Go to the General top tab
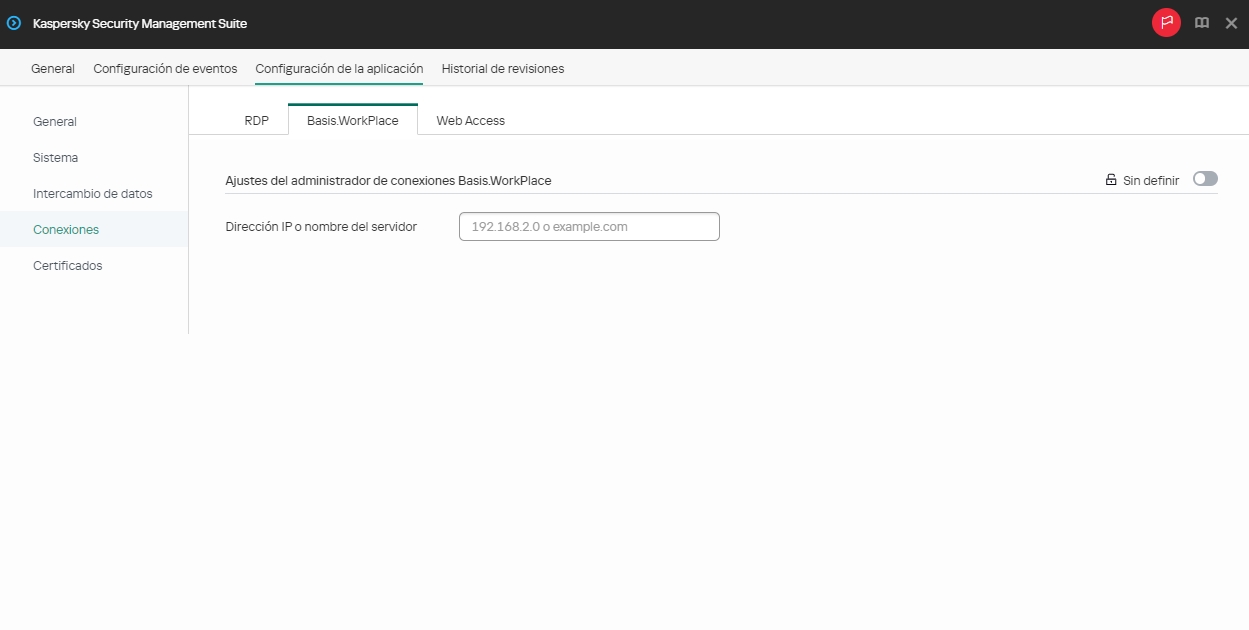The image size is (1249, 630). 52,68
